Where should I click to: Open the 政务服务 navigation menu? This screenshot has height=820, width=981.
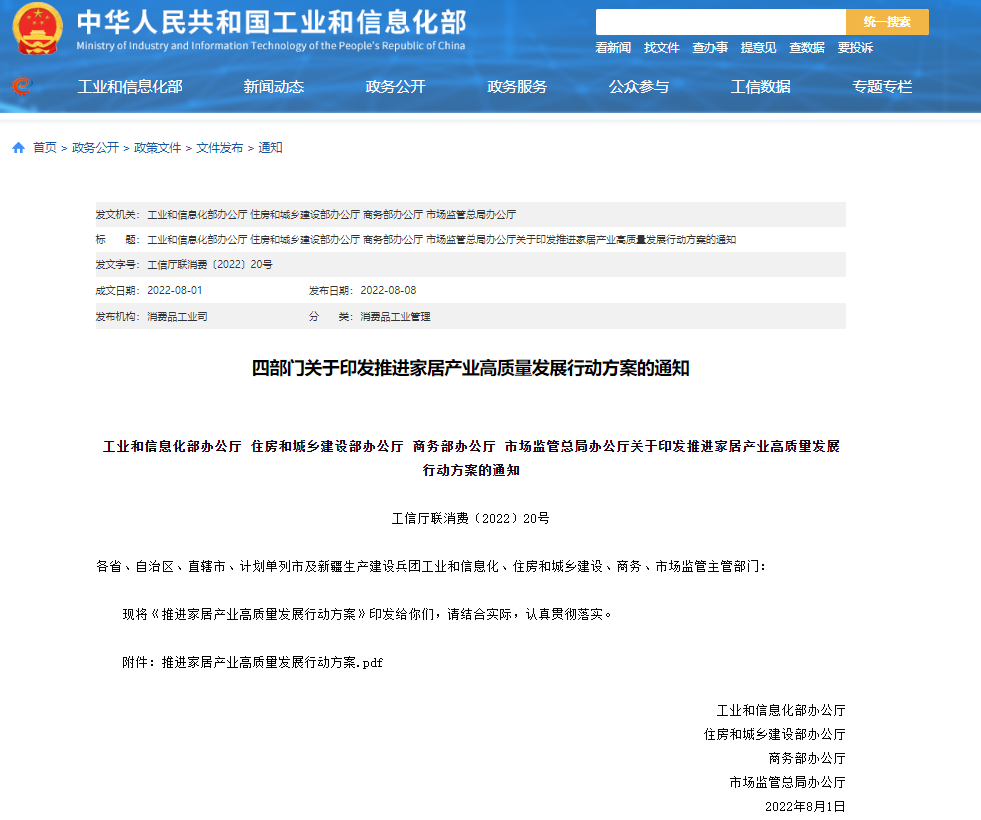click(516, 87)
